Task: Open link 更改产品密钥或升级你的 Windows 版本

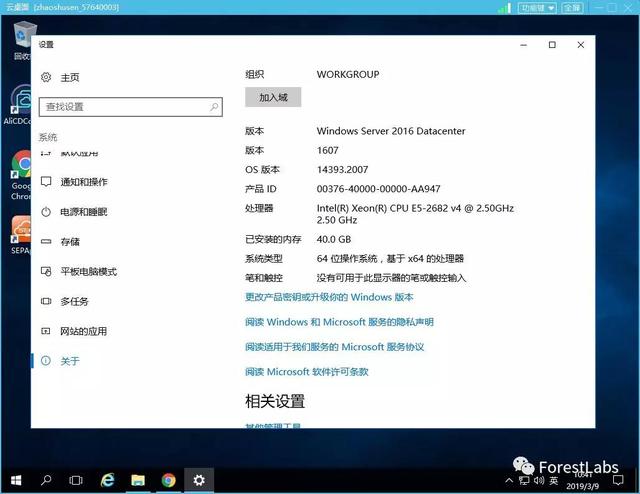Action: (x=329, y=297)
